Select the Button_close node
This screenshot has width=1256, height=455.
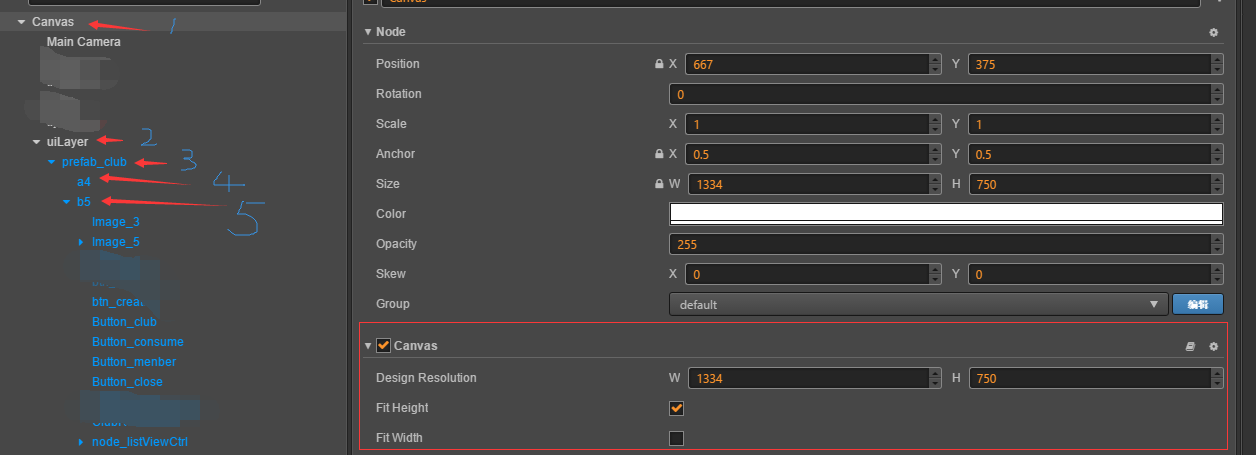[x=127, y=382]
